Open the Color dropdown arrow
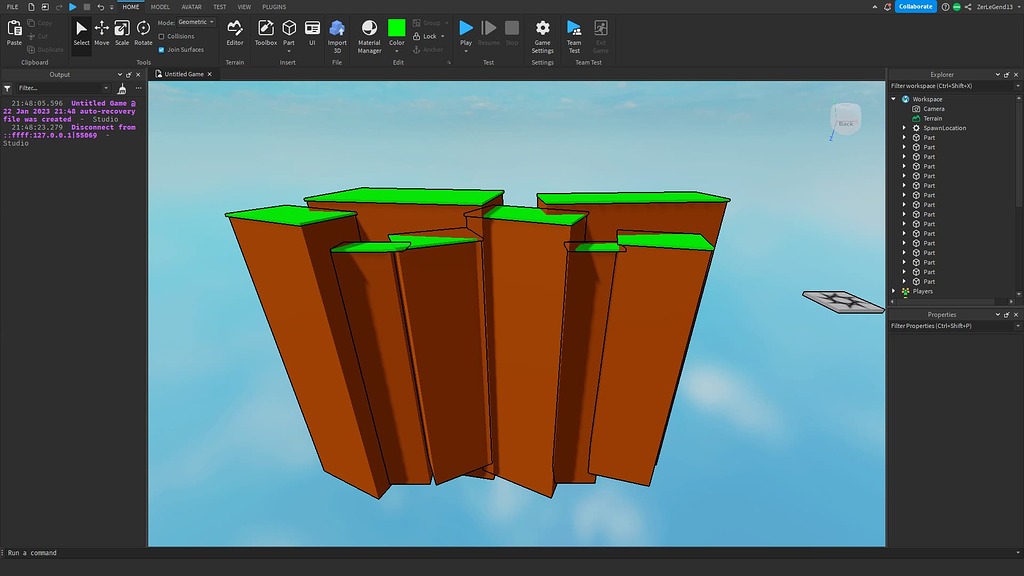 (396, 51)
